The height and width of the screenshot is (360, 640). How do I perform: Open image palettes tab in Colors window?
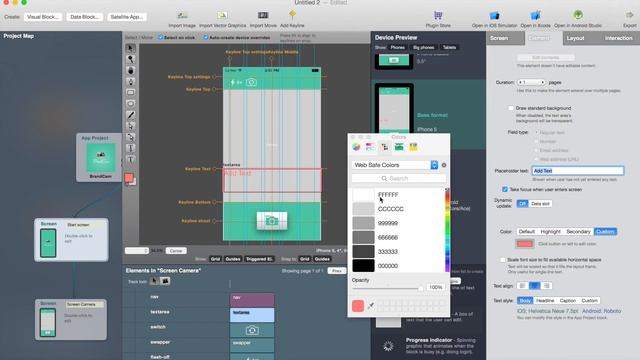[399, 147]
